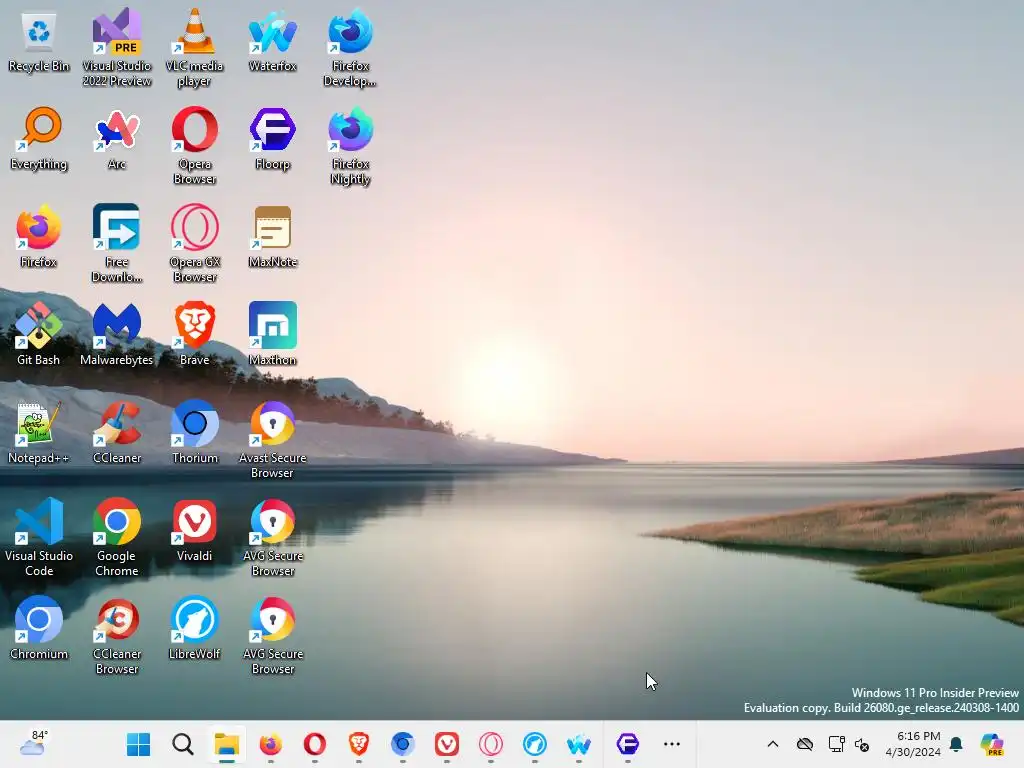
Task: Click the muted volume tray icon
Action: 862,744
